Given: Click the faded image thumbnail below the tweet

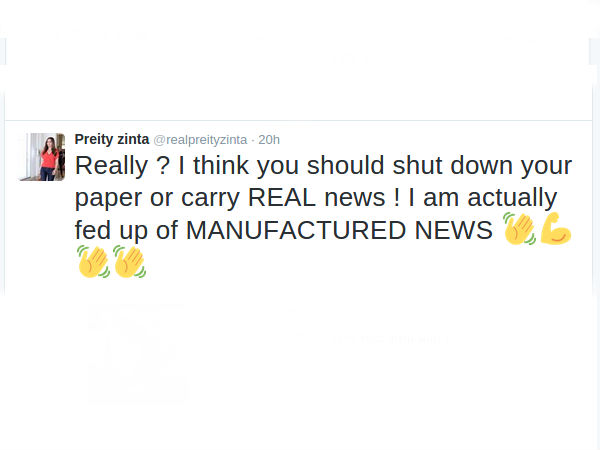Looking at the screenshot, I should coord(137,352).
